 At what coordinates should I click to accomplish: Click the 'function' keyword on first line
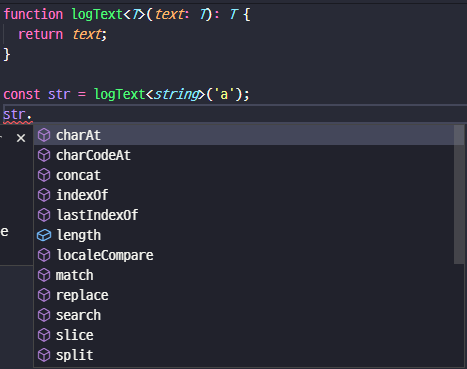33,14
